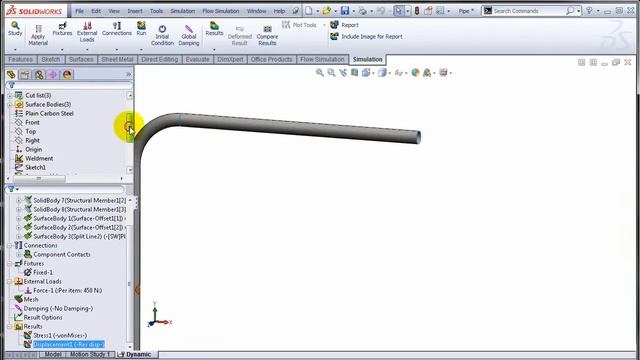640x360 pixels.
Task: Click the Search Commands field
Action: pos(529,11)
